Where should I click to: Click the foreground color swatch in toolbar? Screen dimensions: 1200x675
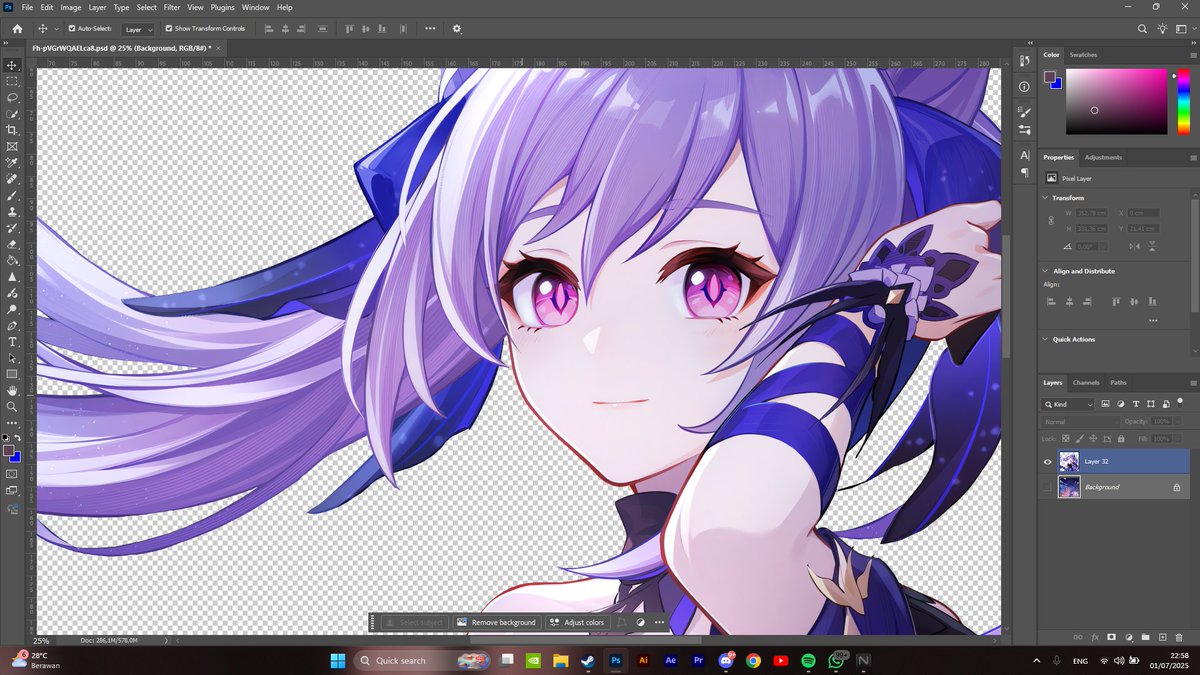[8, 452]
